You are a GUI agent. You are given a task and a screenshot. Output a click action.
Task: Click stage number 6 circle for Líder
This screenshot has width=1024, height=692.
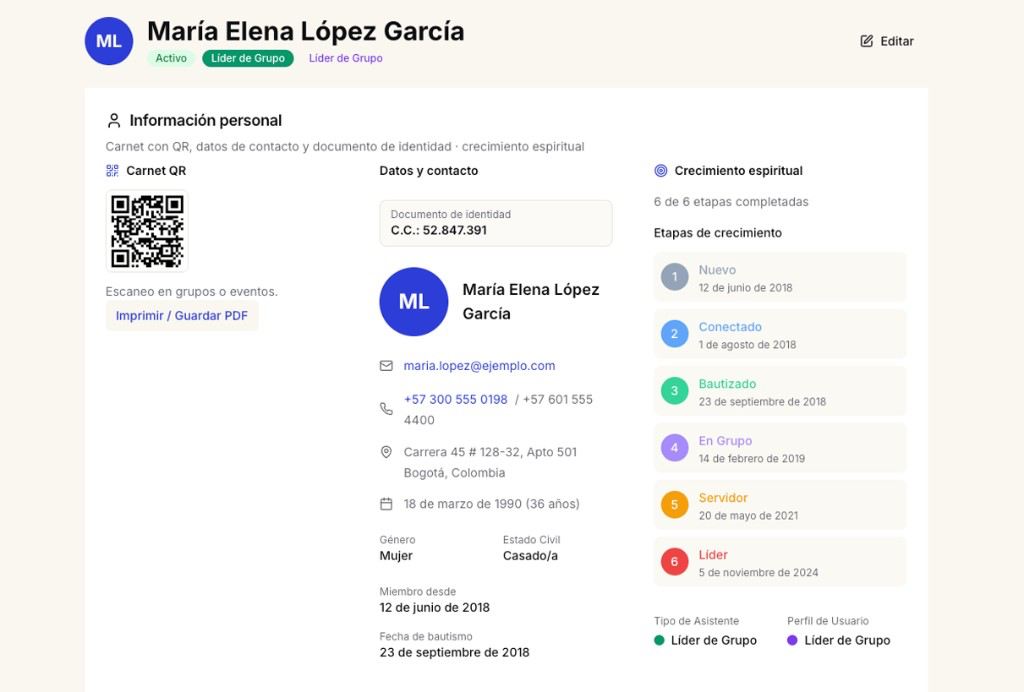(675, 561)
